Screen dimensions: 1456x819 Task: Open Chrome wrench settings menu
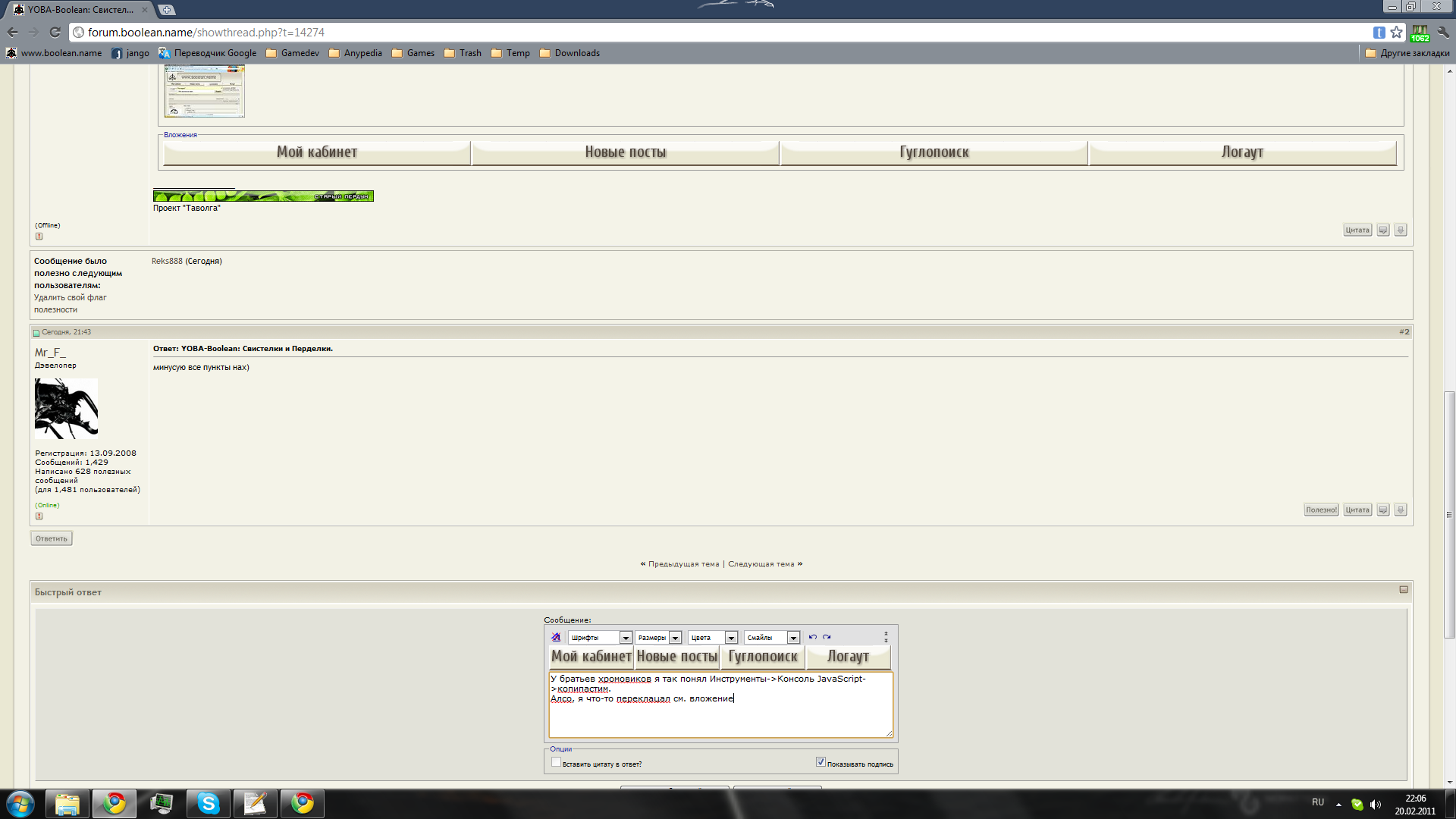pos(1443,32)
